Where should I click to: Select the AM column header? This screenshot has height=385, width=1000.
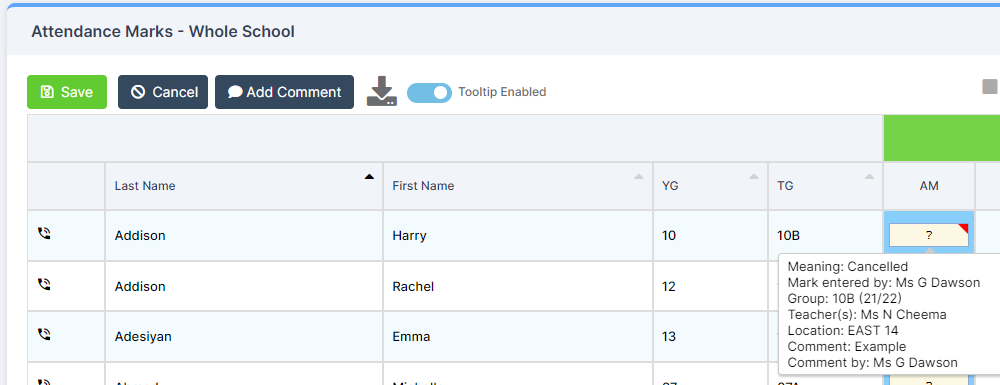929,186
